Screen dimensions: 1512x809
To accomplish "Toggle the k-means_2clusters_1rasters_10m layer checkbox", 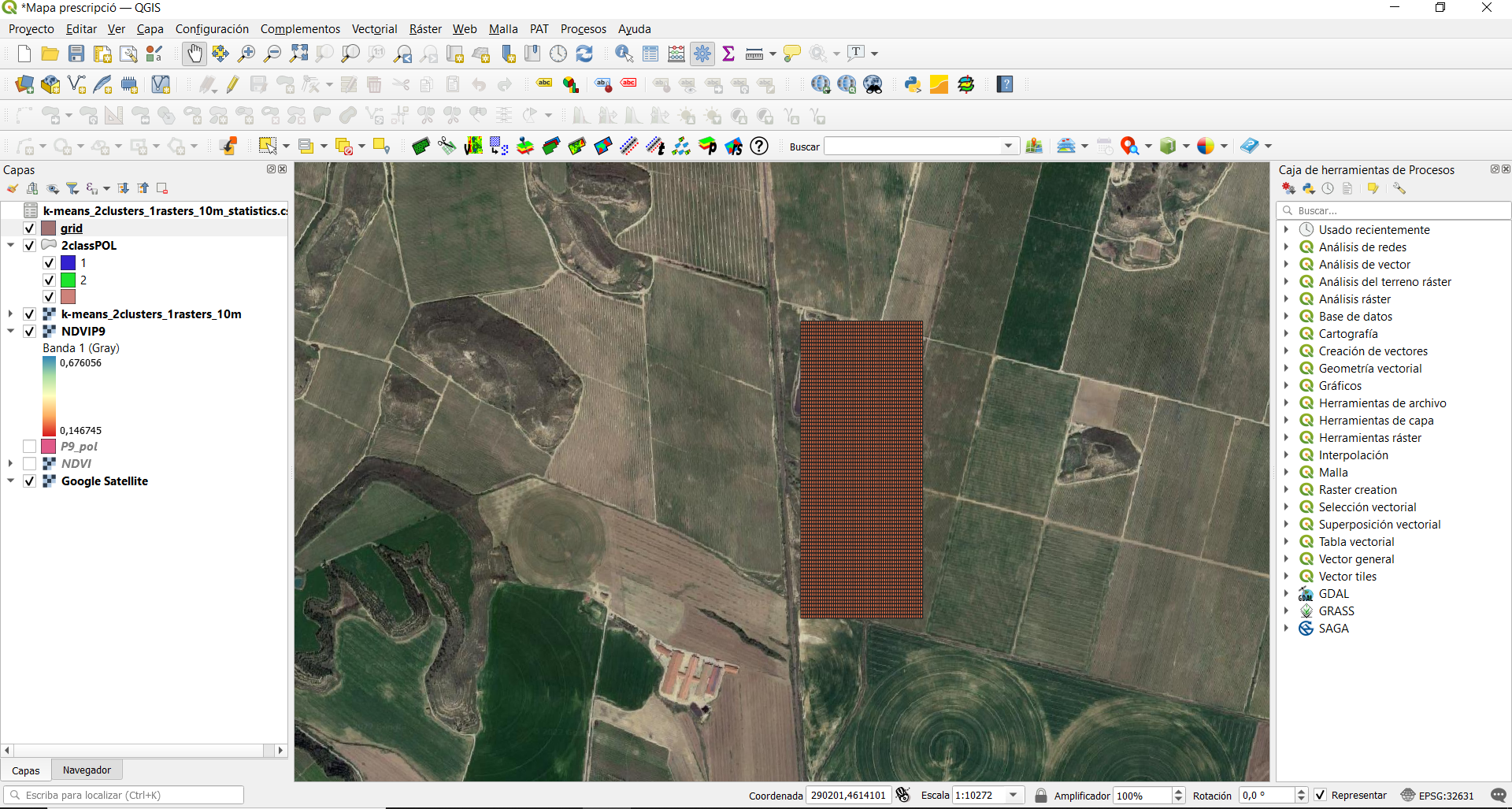I will (29, 314).
